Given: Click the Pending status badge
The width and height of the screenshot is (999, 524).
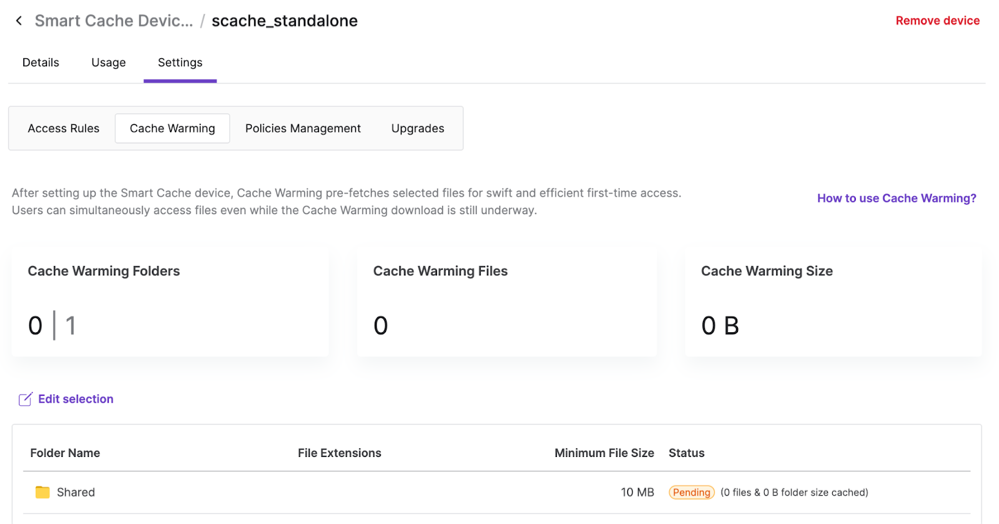Looking at the screenshot, I should [x=691, y=492].
